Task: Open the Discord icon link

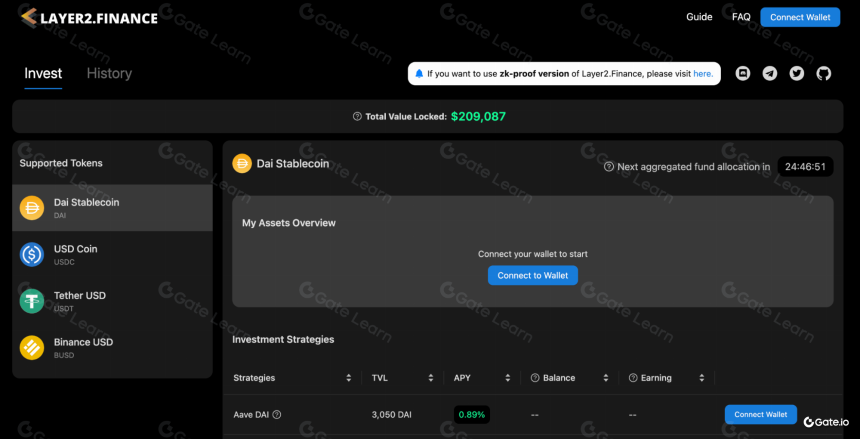Action: 743,74
